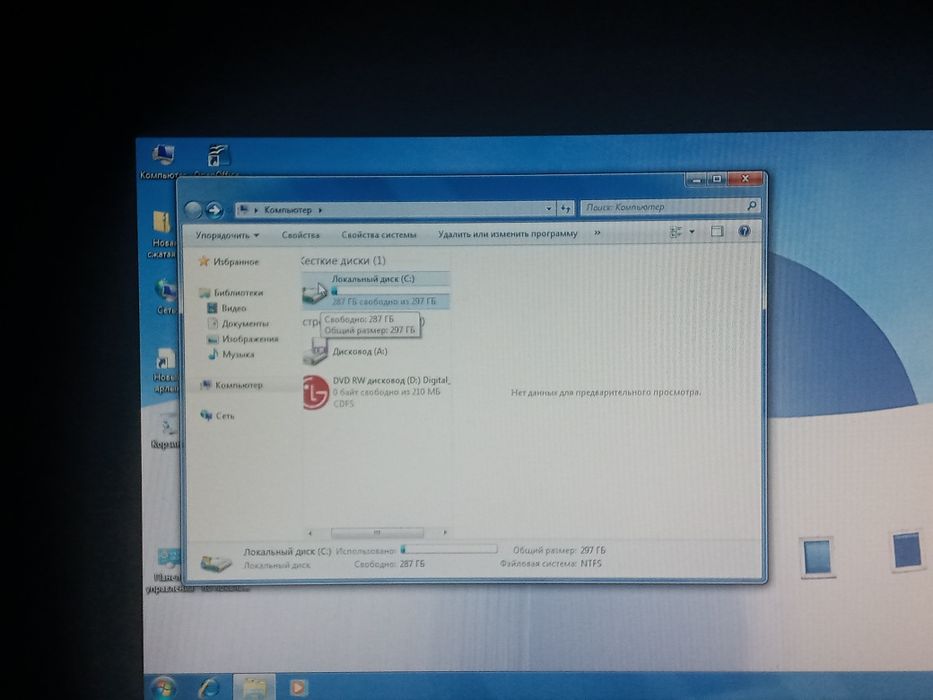The width and height of the screenshot is (933, 700).
Task: Open the Документы library
Action: (245, 324)
